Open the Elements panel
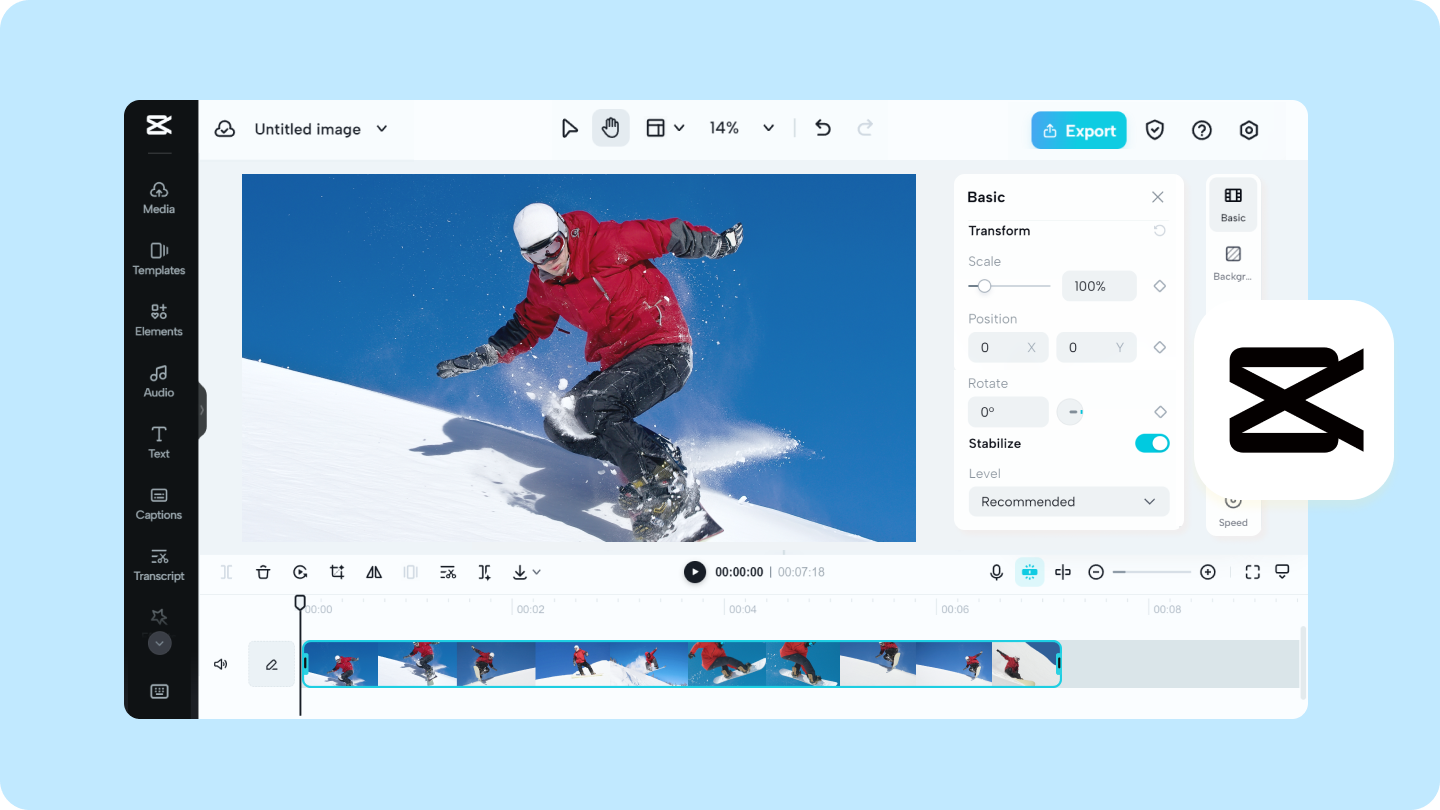The width and height of the screenshot is (1440, 810). (159, 319)
